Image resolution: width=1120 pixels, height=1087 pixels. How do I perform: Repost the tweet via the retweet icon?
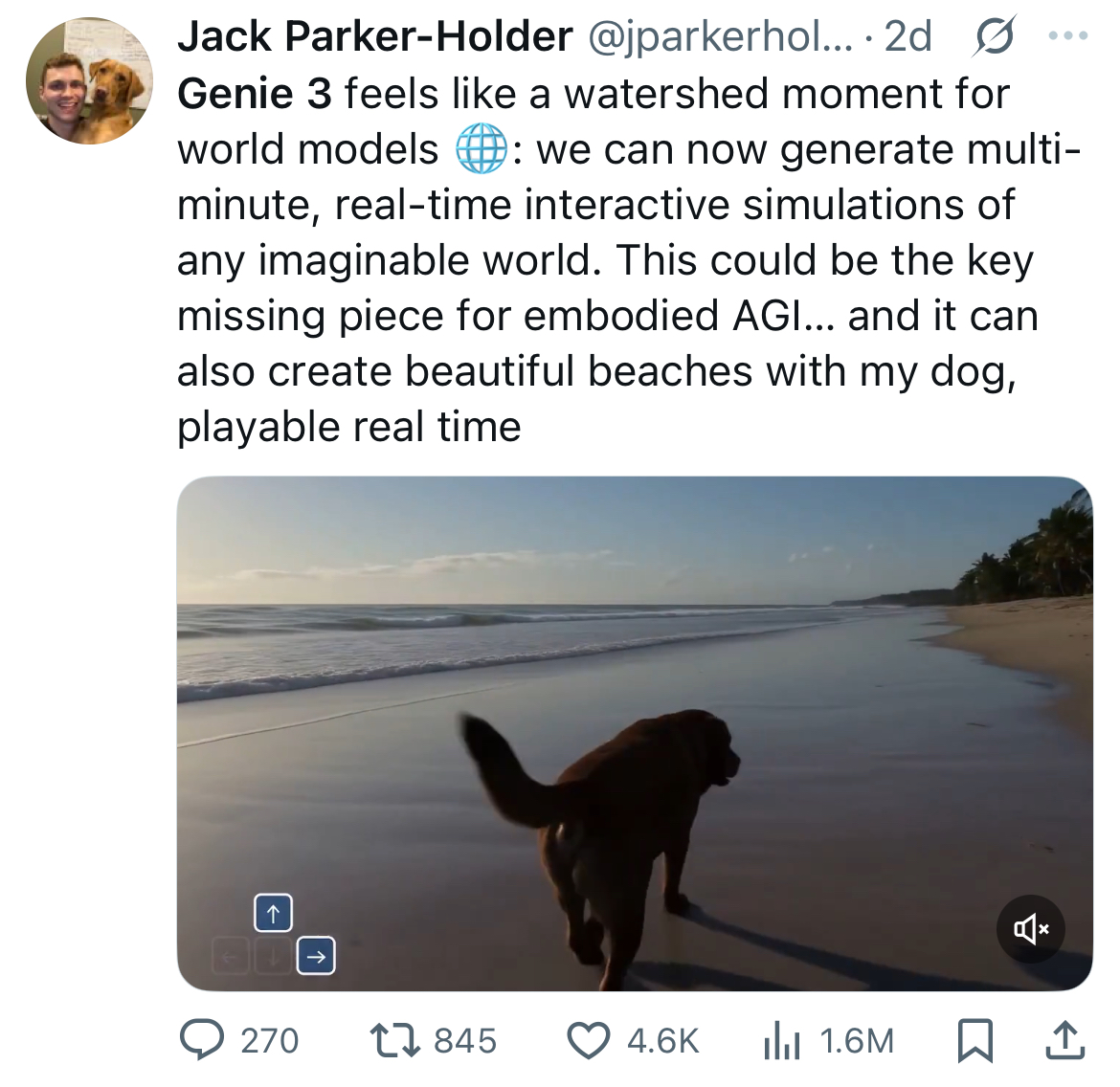point(394,1040)
